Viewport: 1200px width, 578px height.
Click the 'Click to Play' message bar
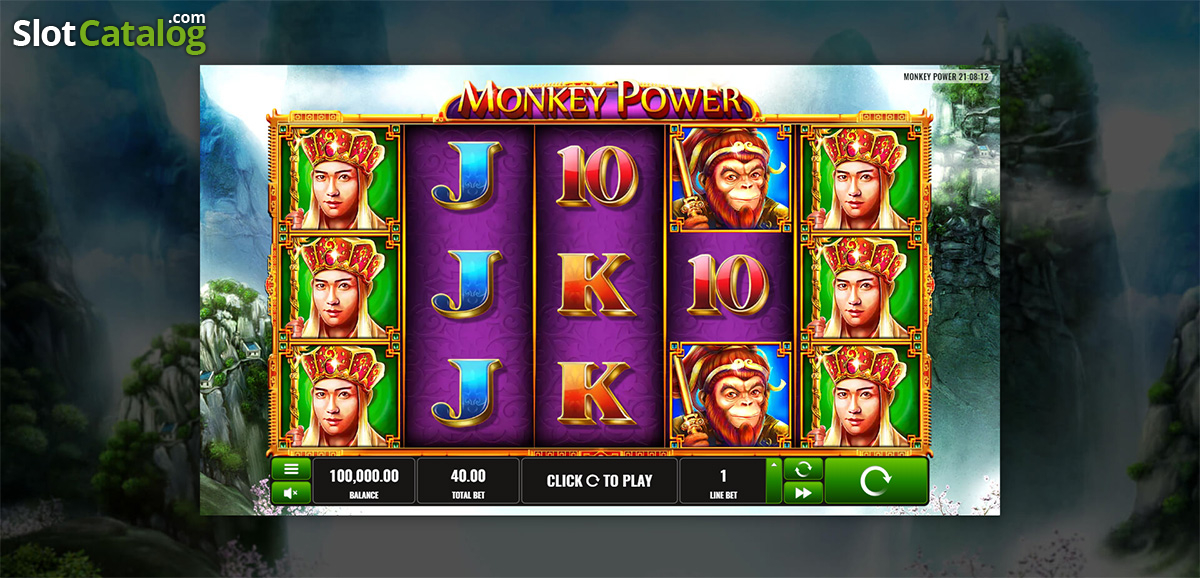coord(599,481)
